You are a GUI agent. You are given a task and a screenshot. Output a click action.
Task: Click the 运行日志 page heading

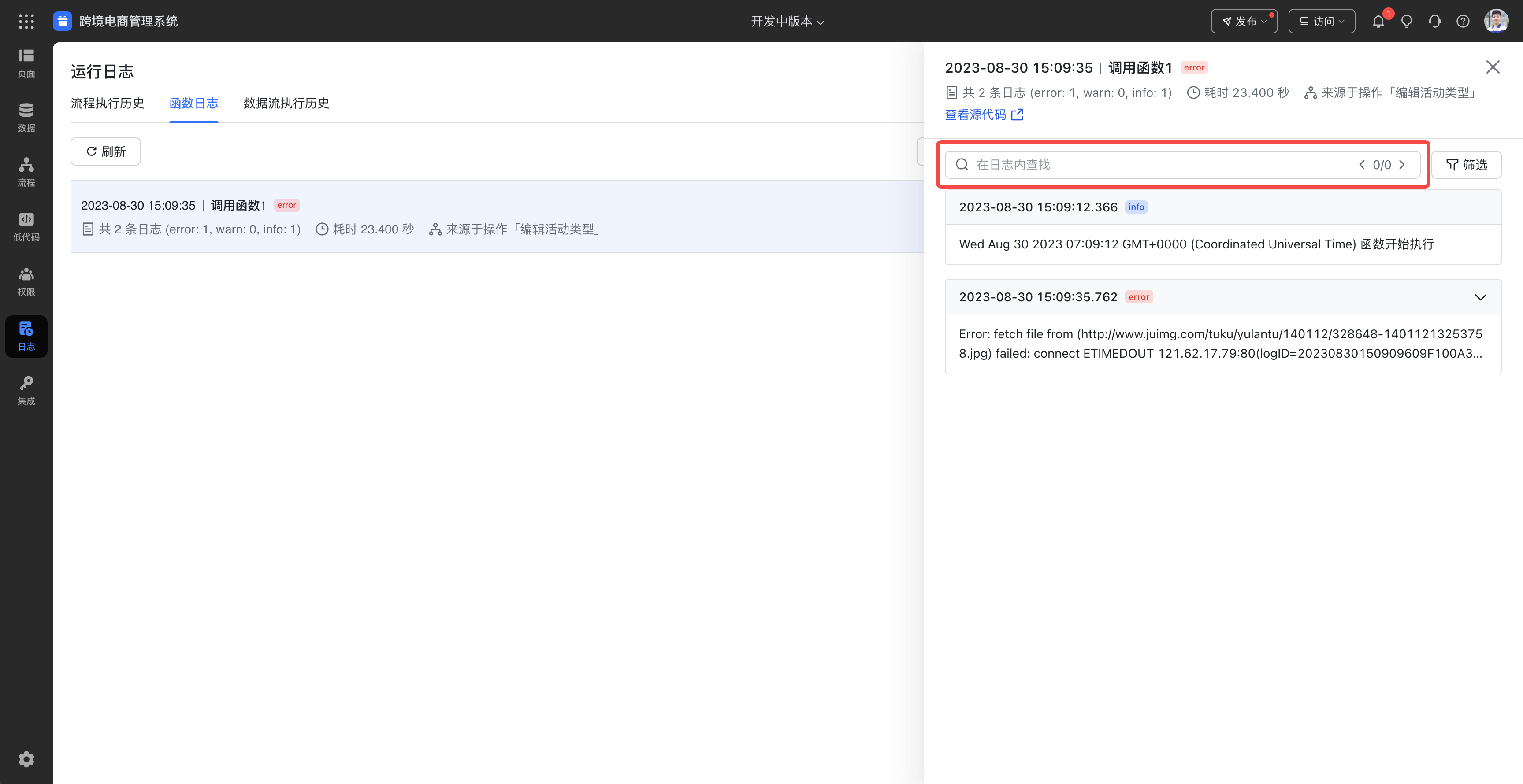coord(102,71)
